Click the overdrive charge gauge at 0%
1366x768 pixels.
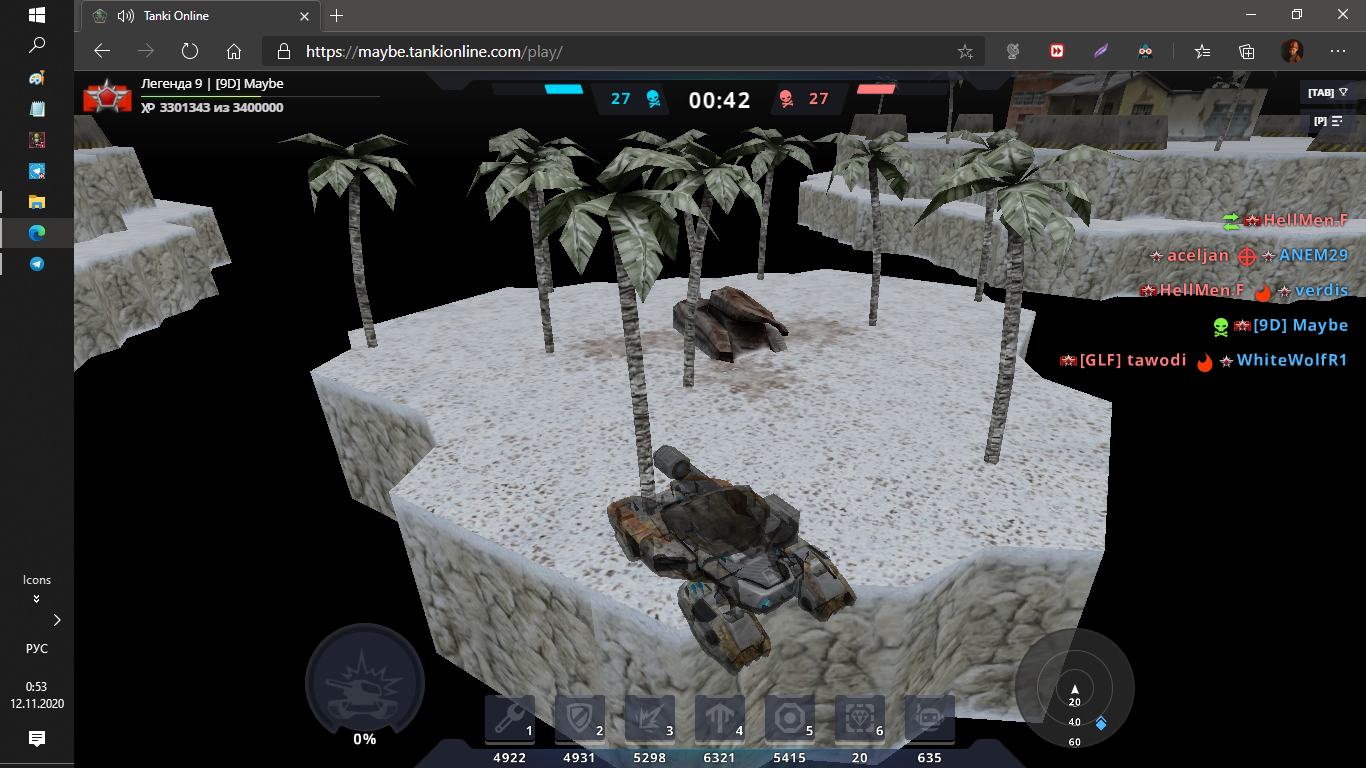click(x=365, y=685)
